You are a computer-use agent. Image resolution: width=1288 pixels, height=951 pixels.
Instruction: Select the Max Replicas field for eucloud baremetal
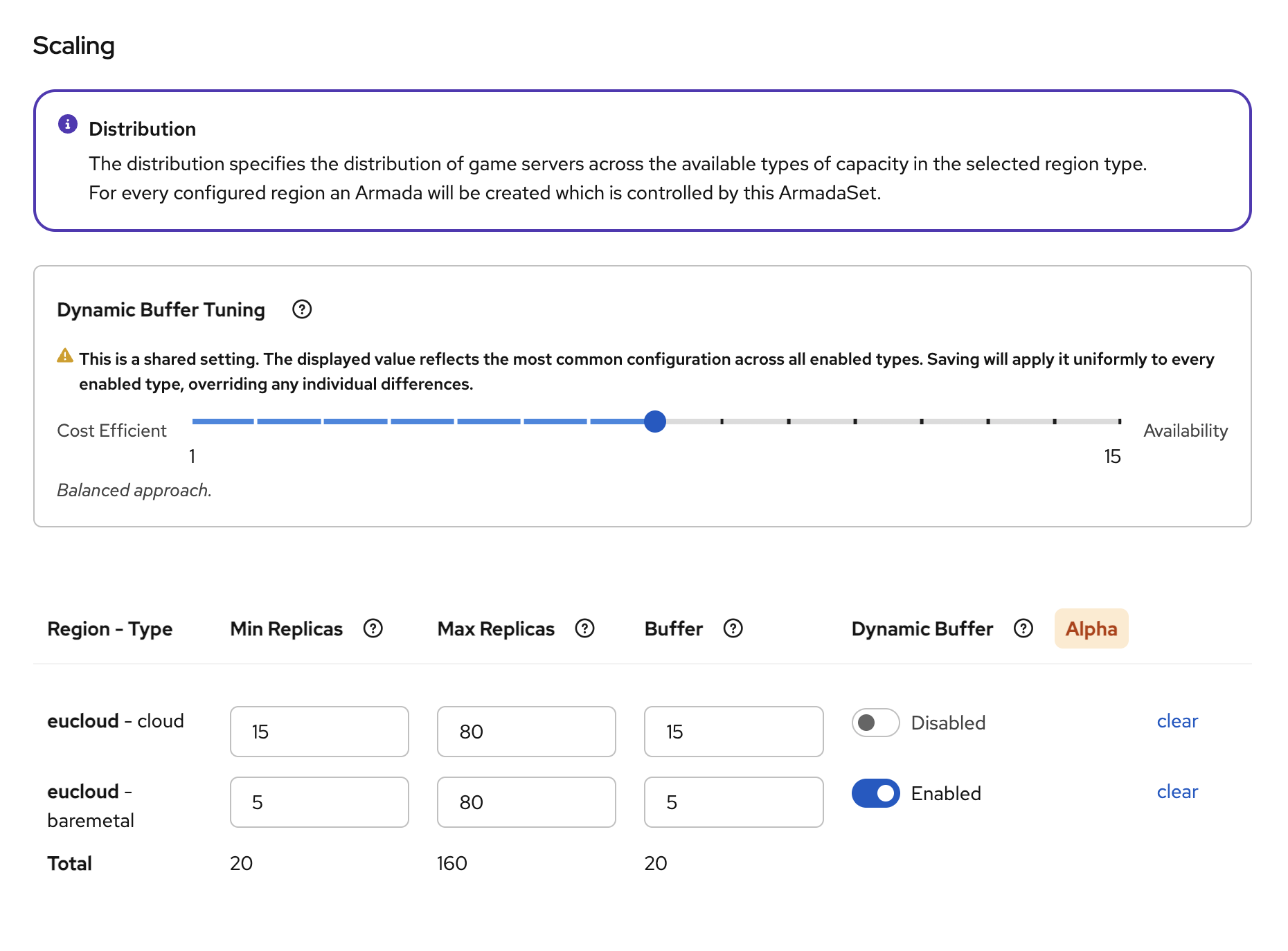526,802
